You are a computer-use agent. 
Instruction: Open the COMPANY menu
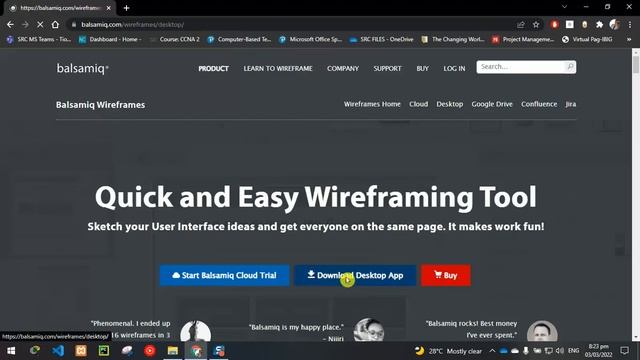coord(343,69)
